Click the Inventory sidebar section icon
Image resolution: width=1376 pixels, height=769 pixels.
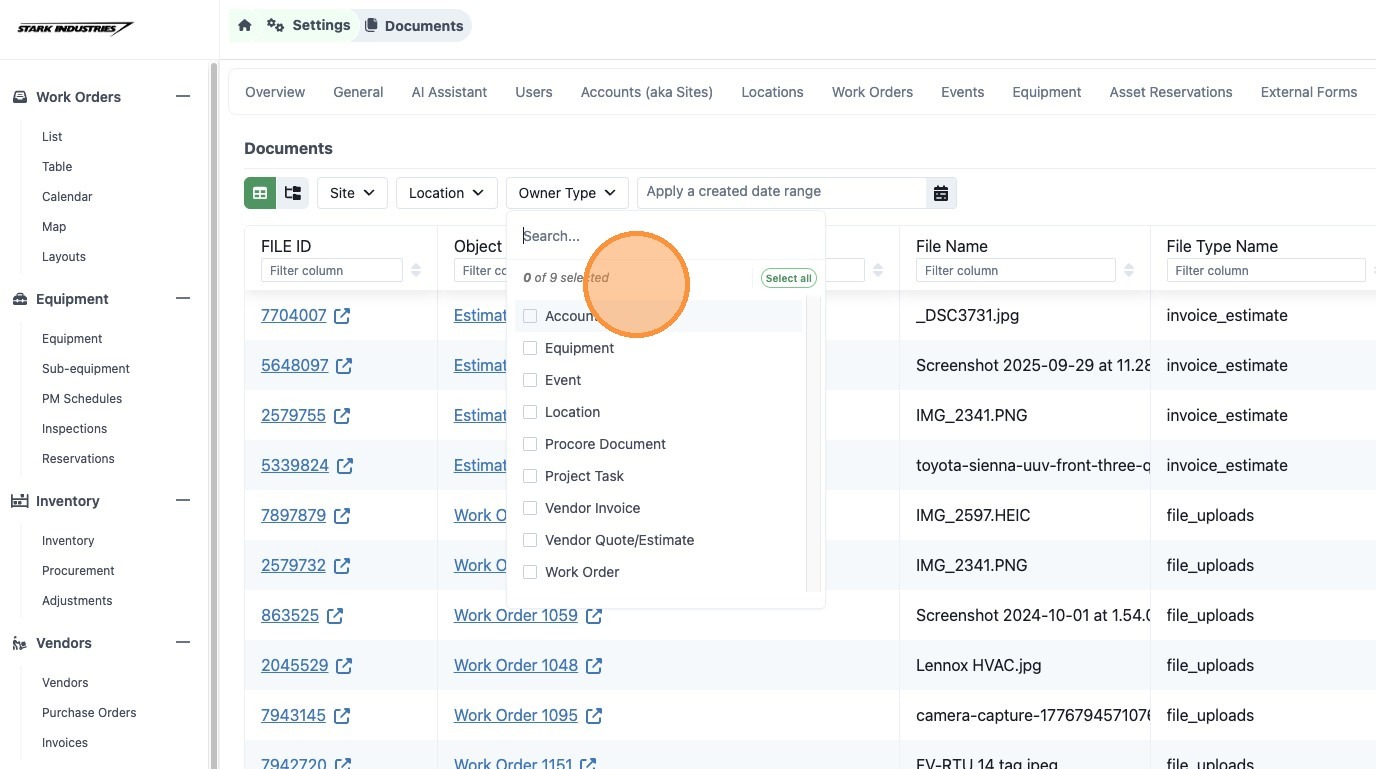point(19,501)
